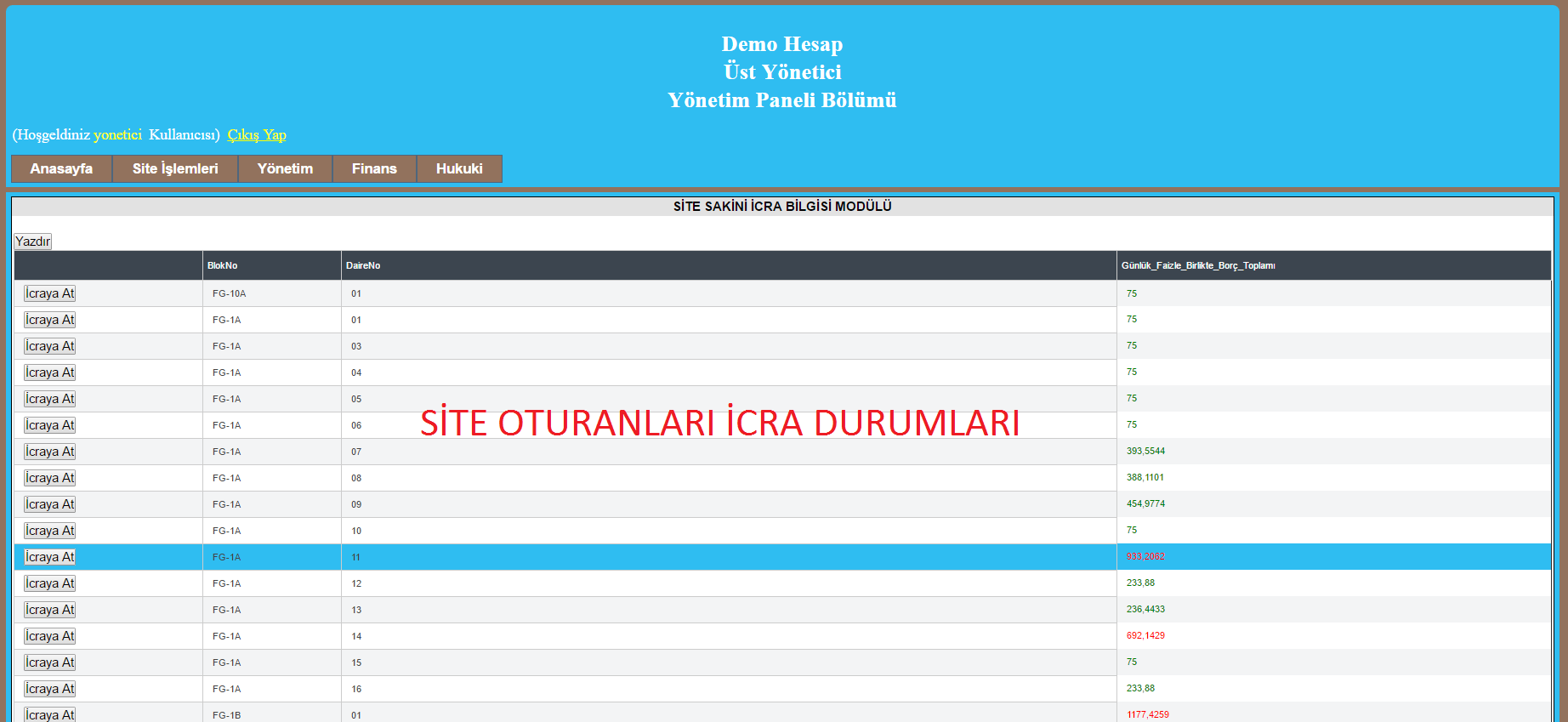
Task: Click the BlokNo column header
Action: point(223,265)
